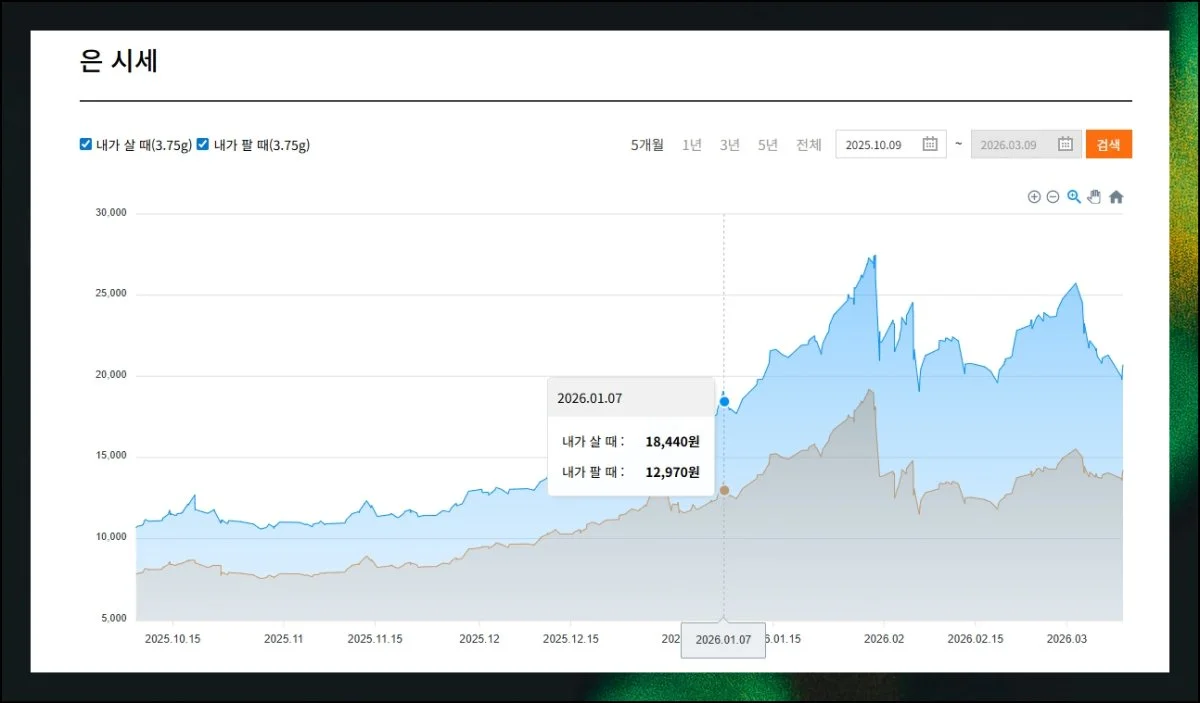Activate the selection zoom magnifier tool

point(1074,197)
